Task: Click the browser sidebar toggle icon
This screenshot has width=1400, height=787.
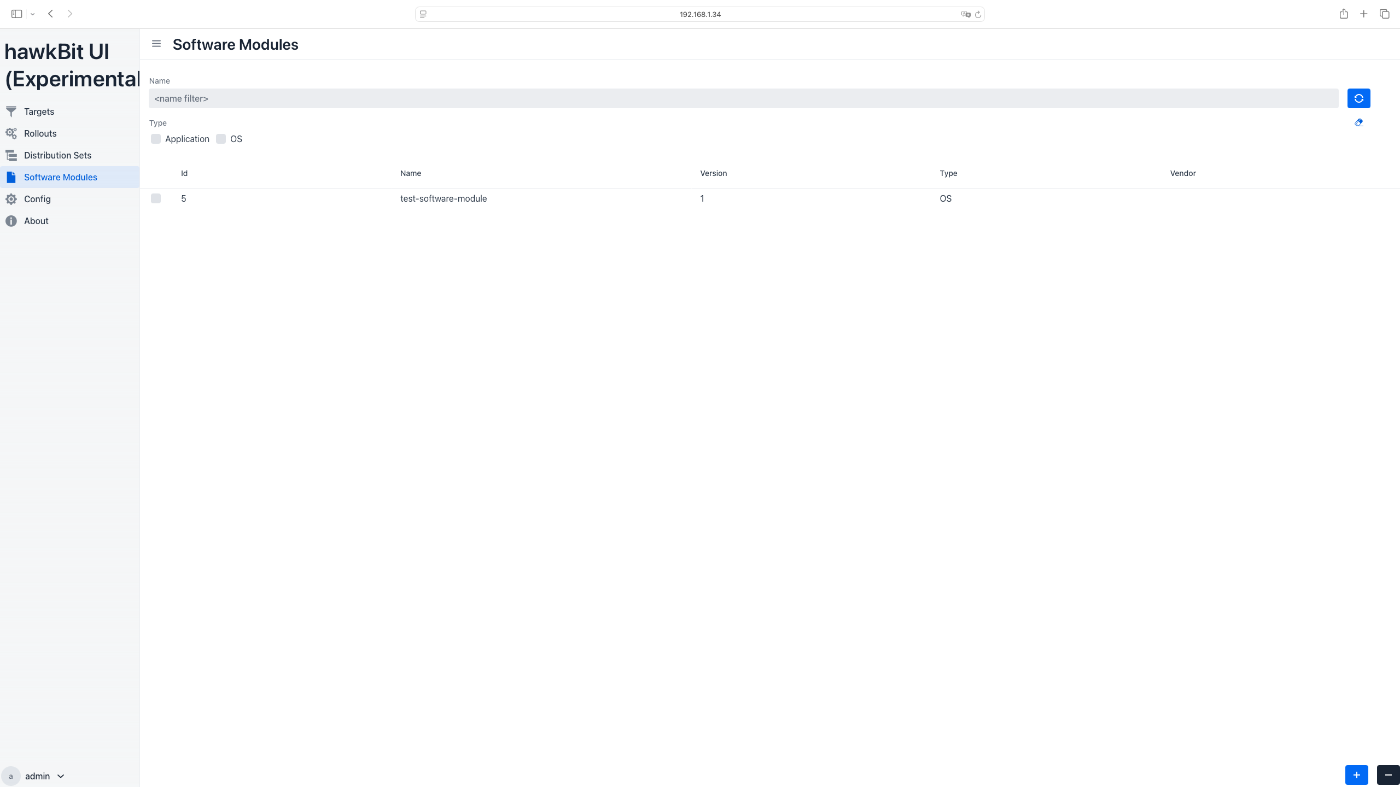Action: click(16, 14)
